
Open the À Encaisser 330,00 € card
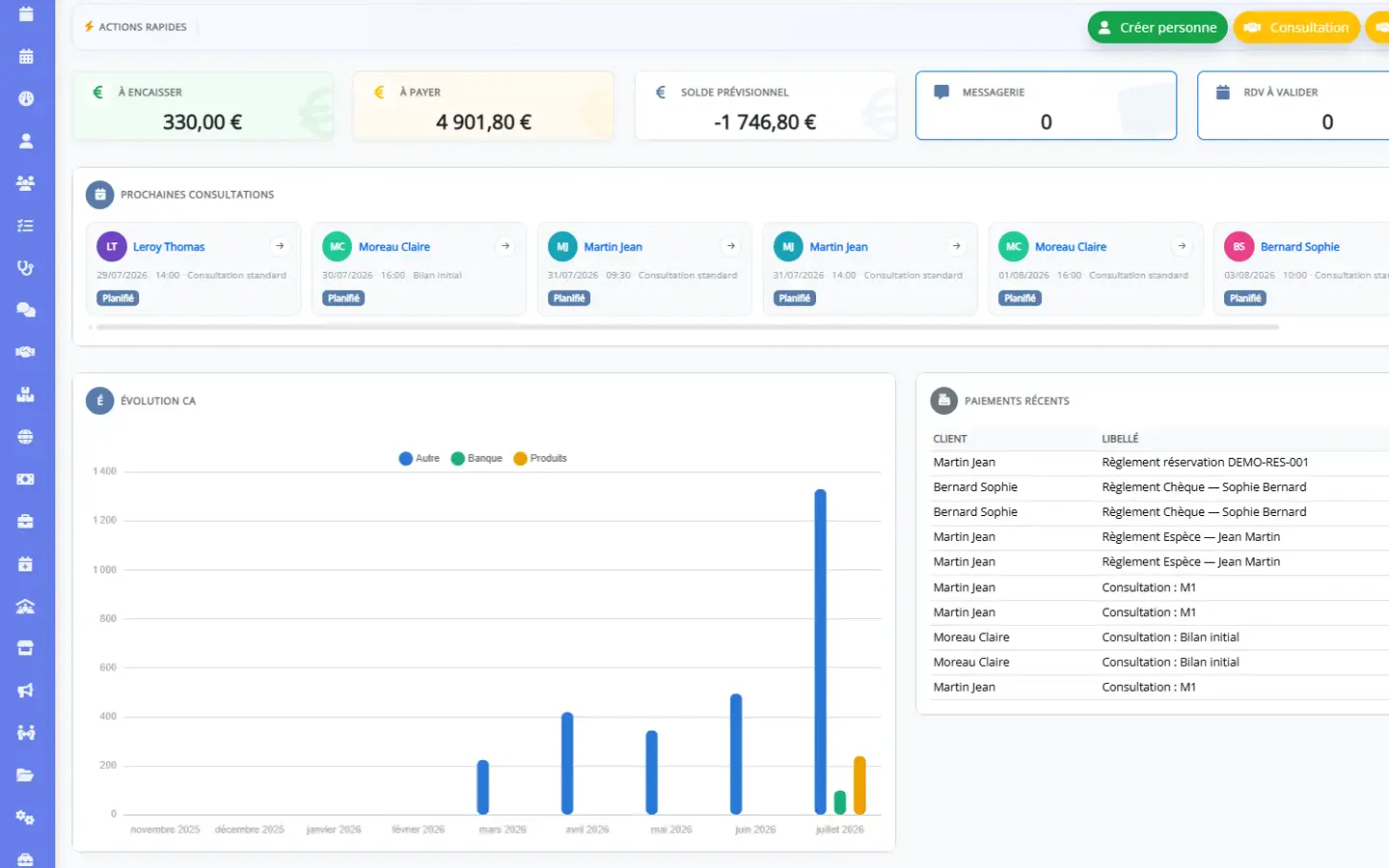(x=203, y=106)
